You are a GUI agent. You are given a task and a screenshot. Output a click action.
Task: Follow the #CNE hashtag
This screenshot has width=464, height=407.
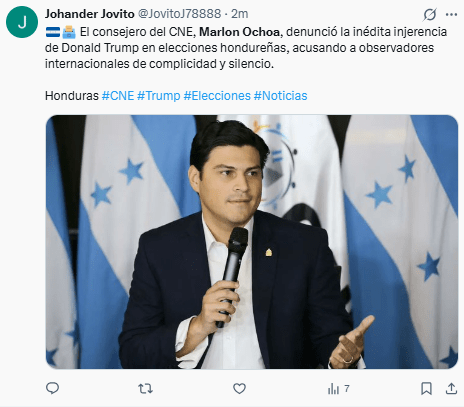pos(118,96)
